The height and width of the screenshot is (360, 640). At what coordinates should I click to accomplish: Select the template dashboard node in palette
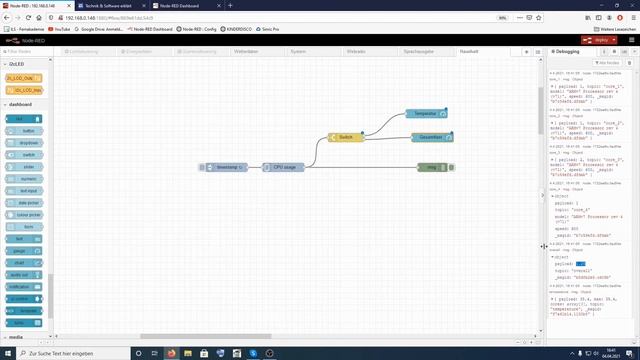pos(24,311)
